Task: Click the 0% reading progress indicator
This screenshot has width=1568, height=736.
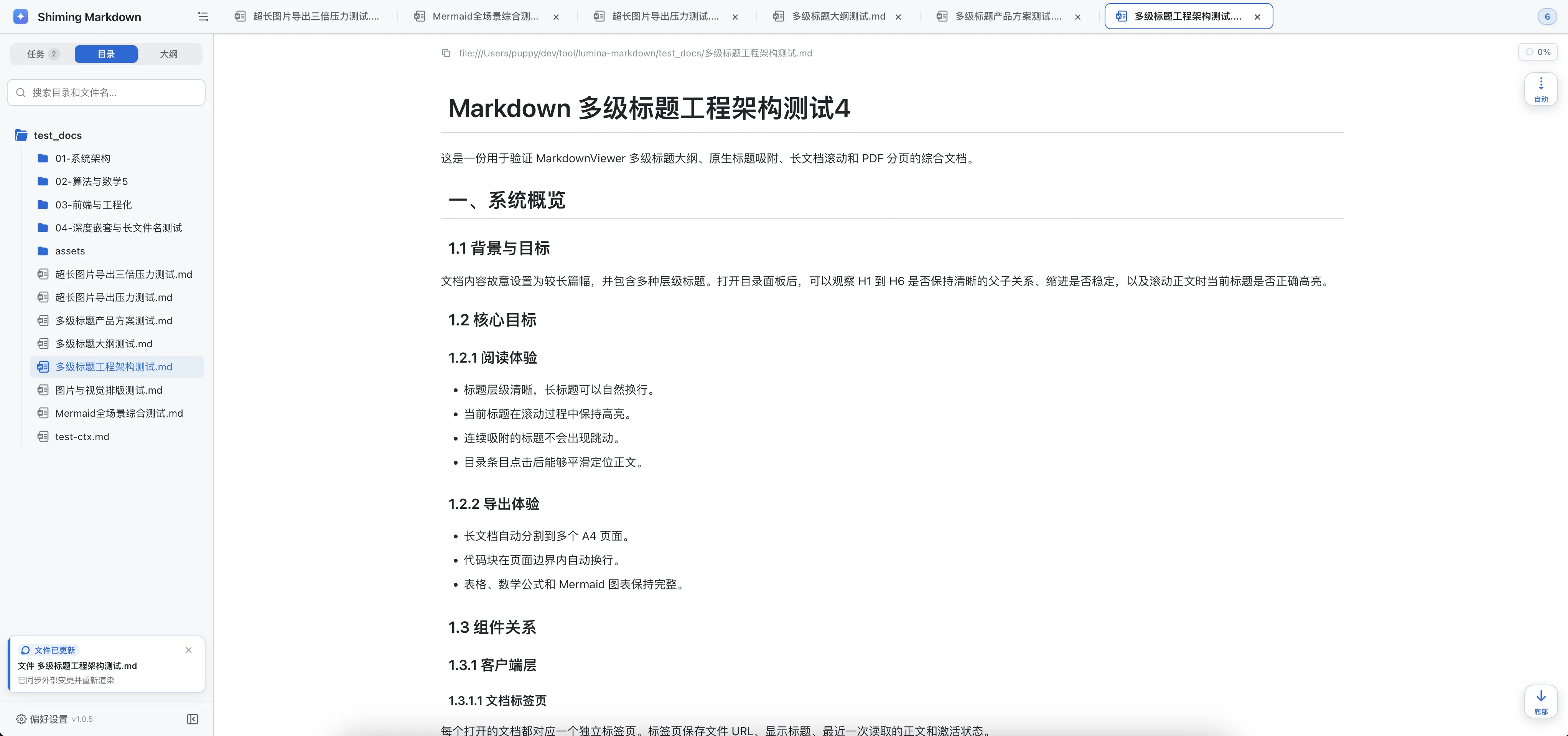Action: pos(1538,52)
